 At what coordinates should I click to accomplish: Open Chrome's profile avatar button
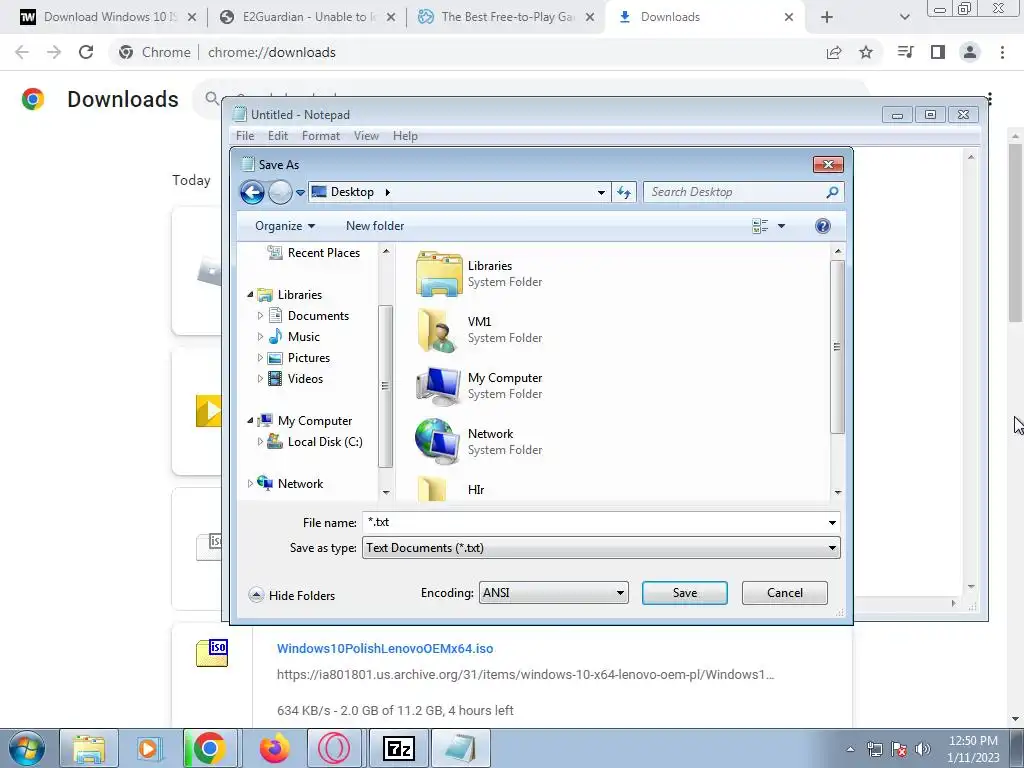[970, 52]
